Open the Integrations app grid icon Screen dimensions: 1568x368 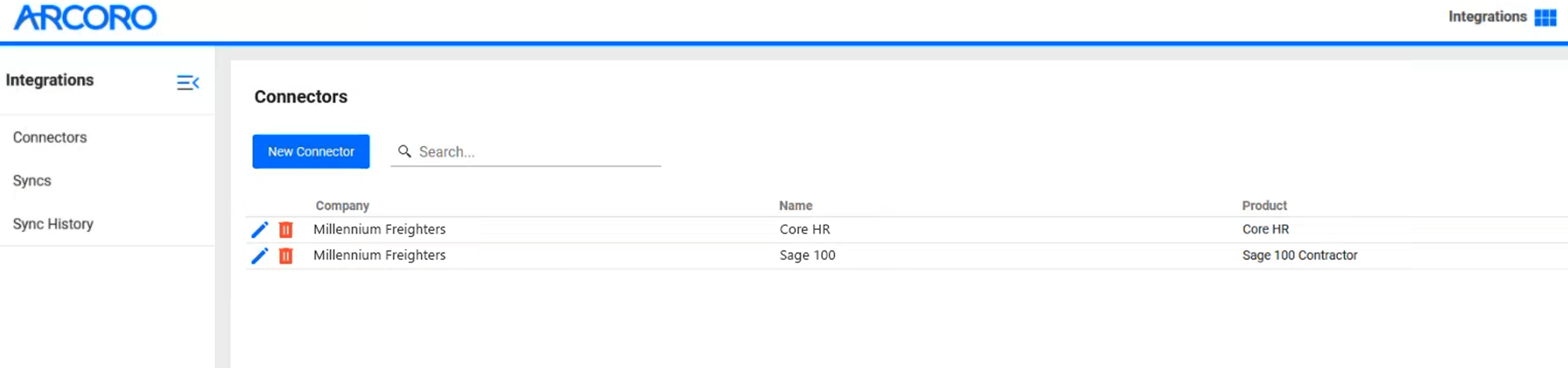coord(1545,17)
